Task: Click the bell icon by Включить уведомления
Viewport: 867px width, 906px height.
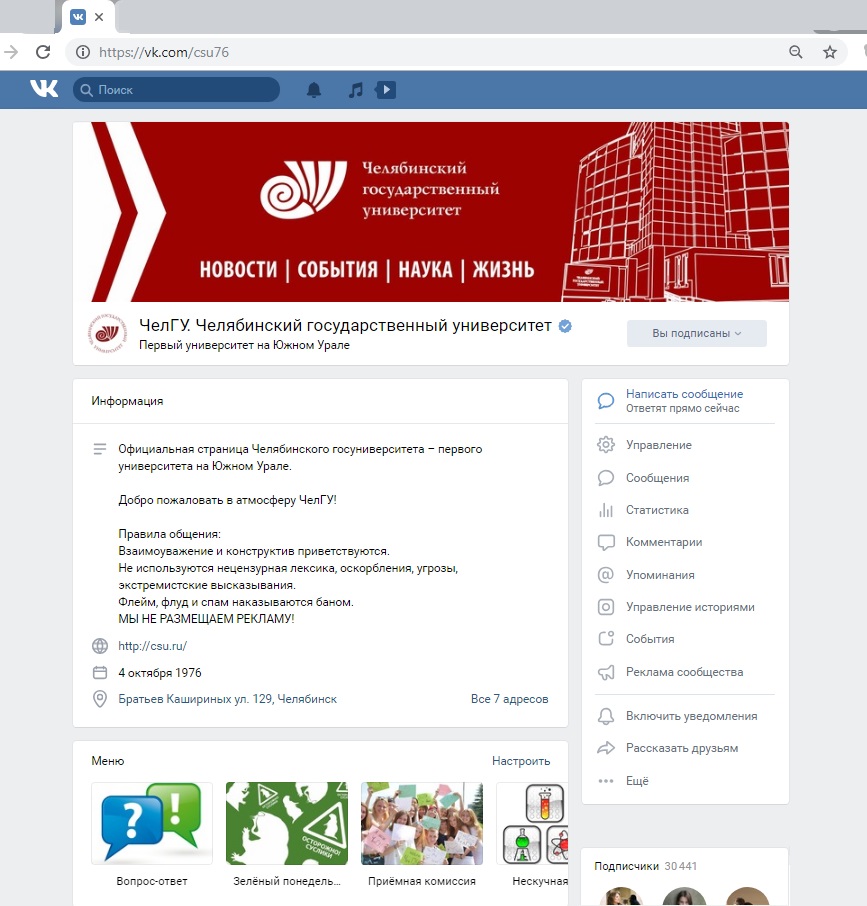Action: [x=605, y=716]
